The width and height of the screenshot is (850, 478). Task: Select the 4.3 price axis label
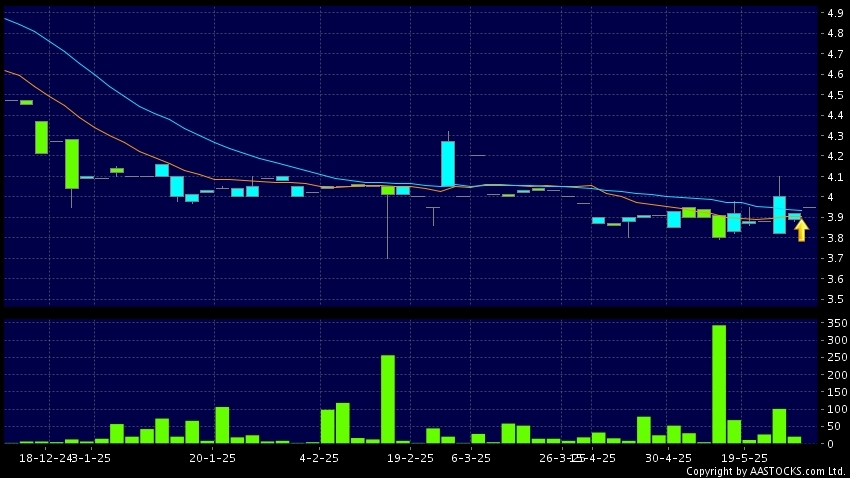tap(835, 136)
